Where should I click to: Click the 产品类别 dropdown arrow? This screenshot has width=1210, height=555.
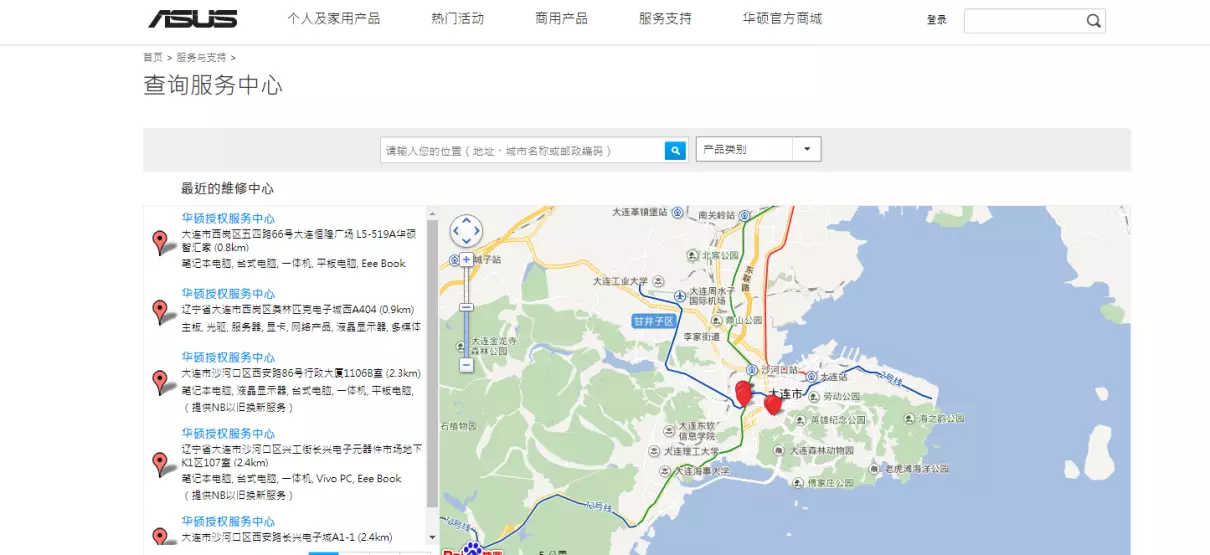click(x=807, y=149)
